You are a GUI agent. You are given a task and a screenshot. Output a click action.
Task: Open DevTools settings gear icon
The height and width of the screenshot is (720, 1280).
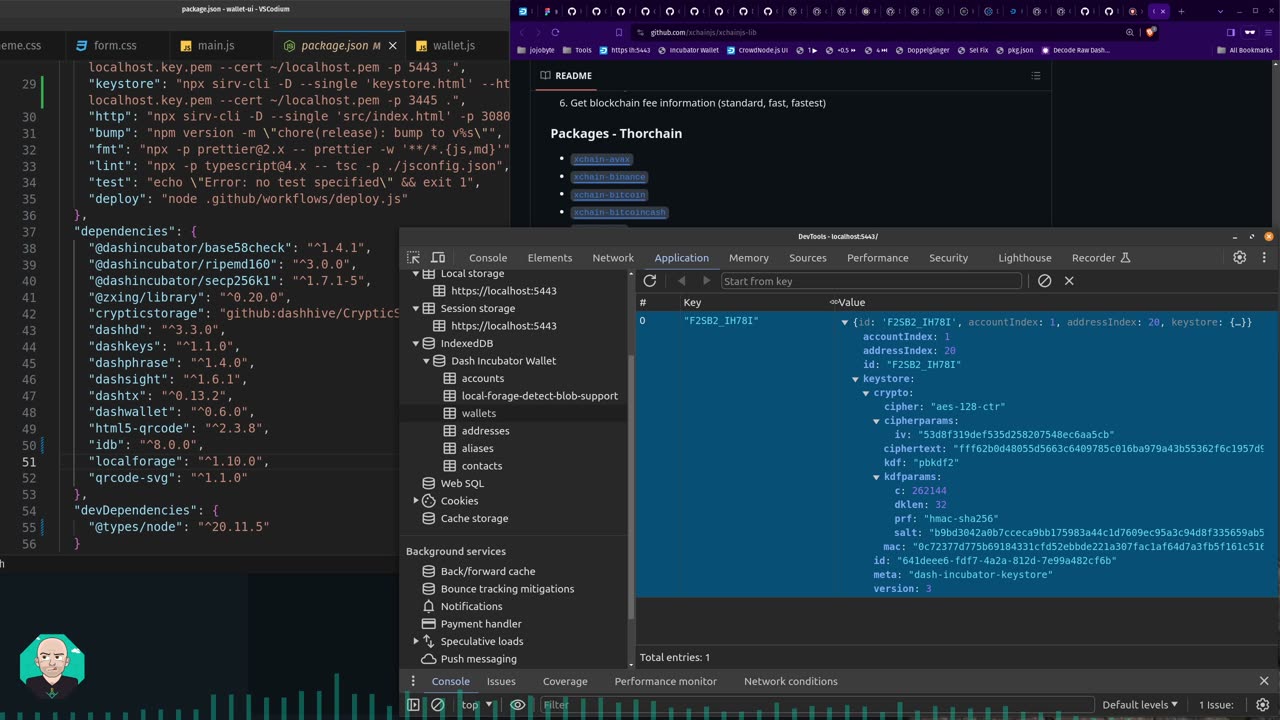pyautogui.click(x=1239, y=257)
